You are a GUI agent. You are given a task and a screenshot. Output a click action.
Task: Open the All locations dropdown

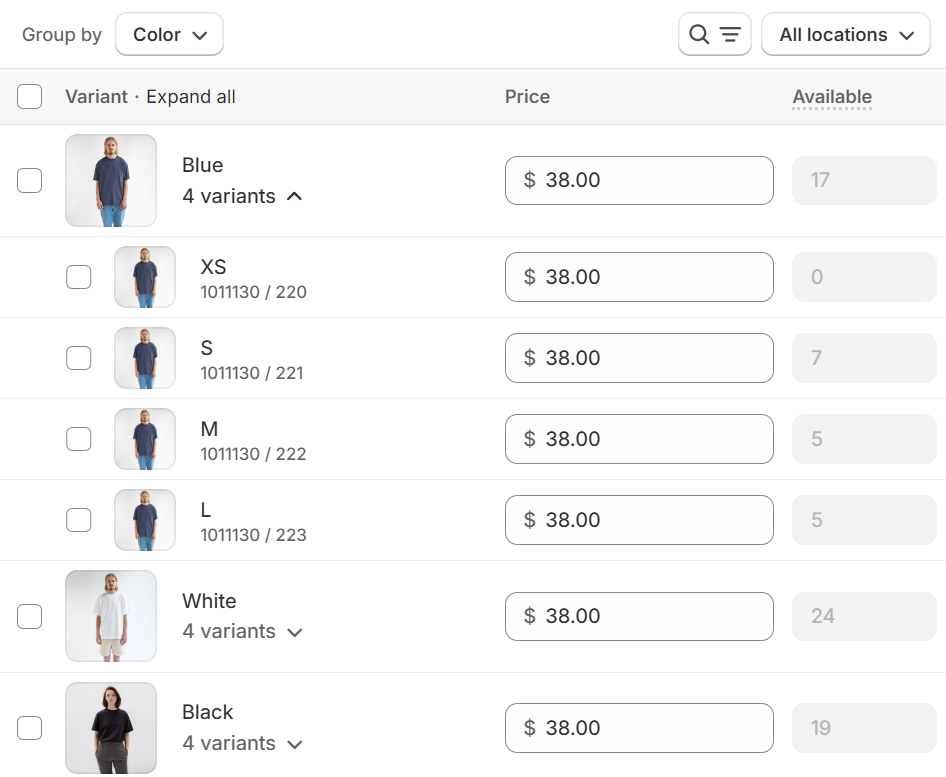pos(846,34)
